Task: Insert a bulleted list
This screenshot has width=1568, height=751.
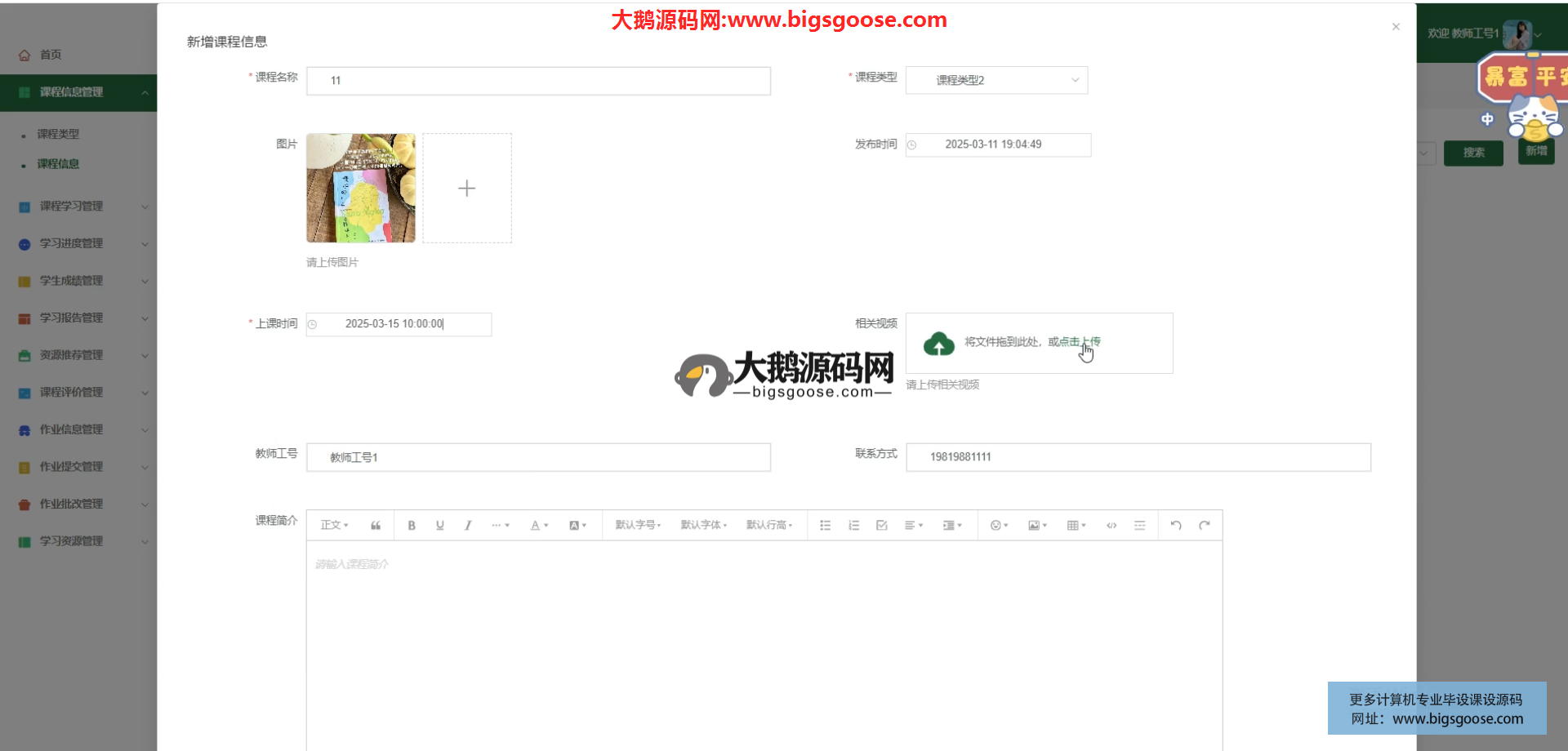Action: [x=826, y=526]
